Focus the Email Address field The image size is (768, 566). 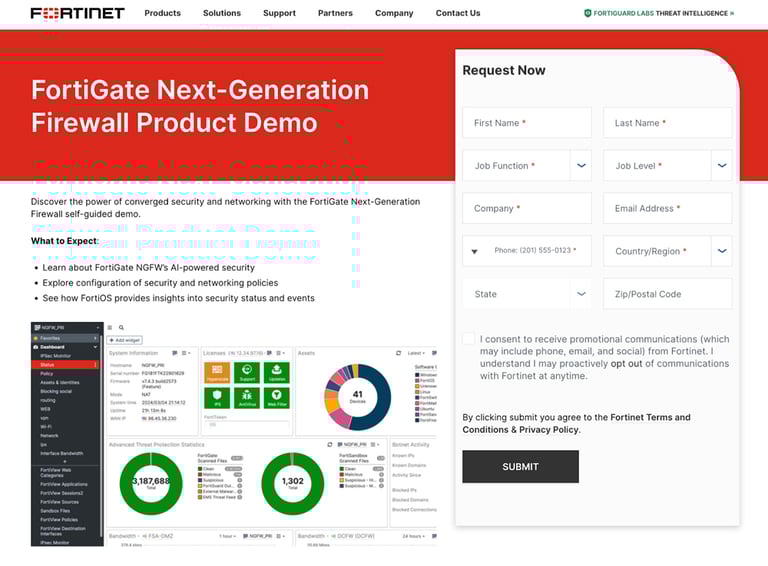coord(667,208)
